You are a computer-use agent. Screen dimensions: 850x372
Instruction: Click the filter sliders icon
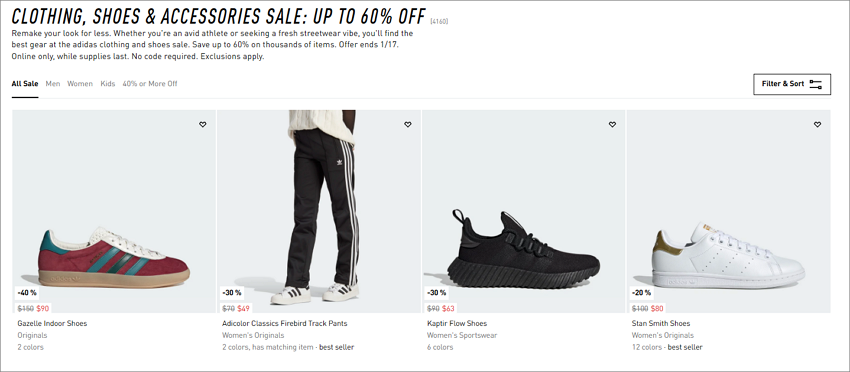[x=815, y=84]
